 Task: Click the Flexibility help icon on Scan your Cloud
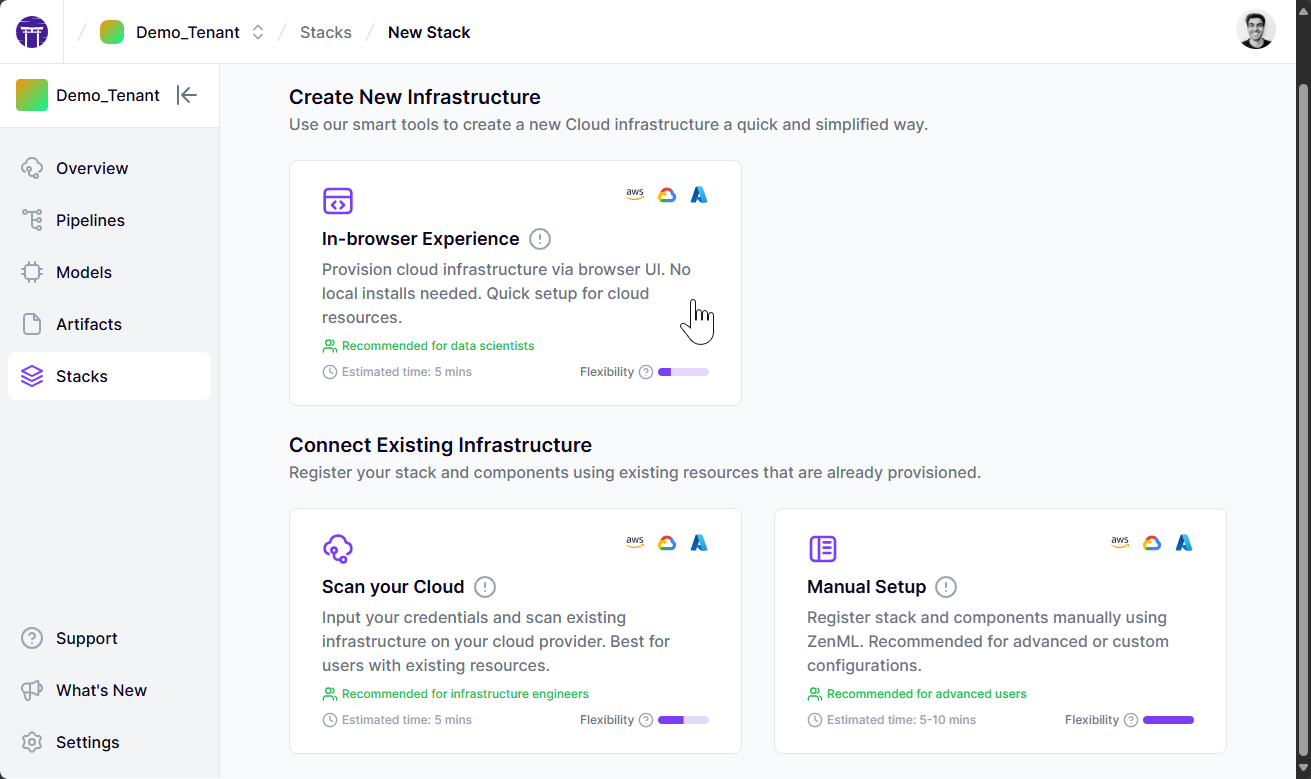point(645,719)
